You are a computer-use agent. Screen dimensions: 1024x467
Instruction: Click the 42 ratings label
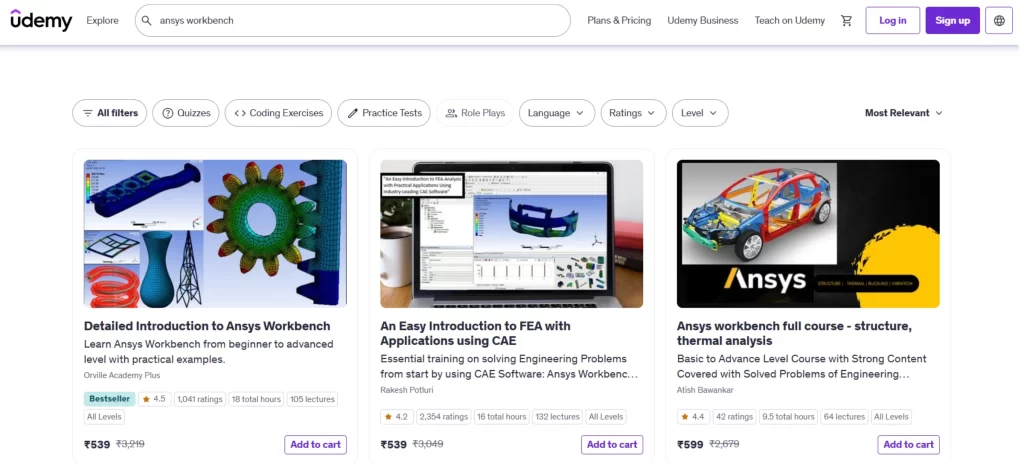click(735, 417)
